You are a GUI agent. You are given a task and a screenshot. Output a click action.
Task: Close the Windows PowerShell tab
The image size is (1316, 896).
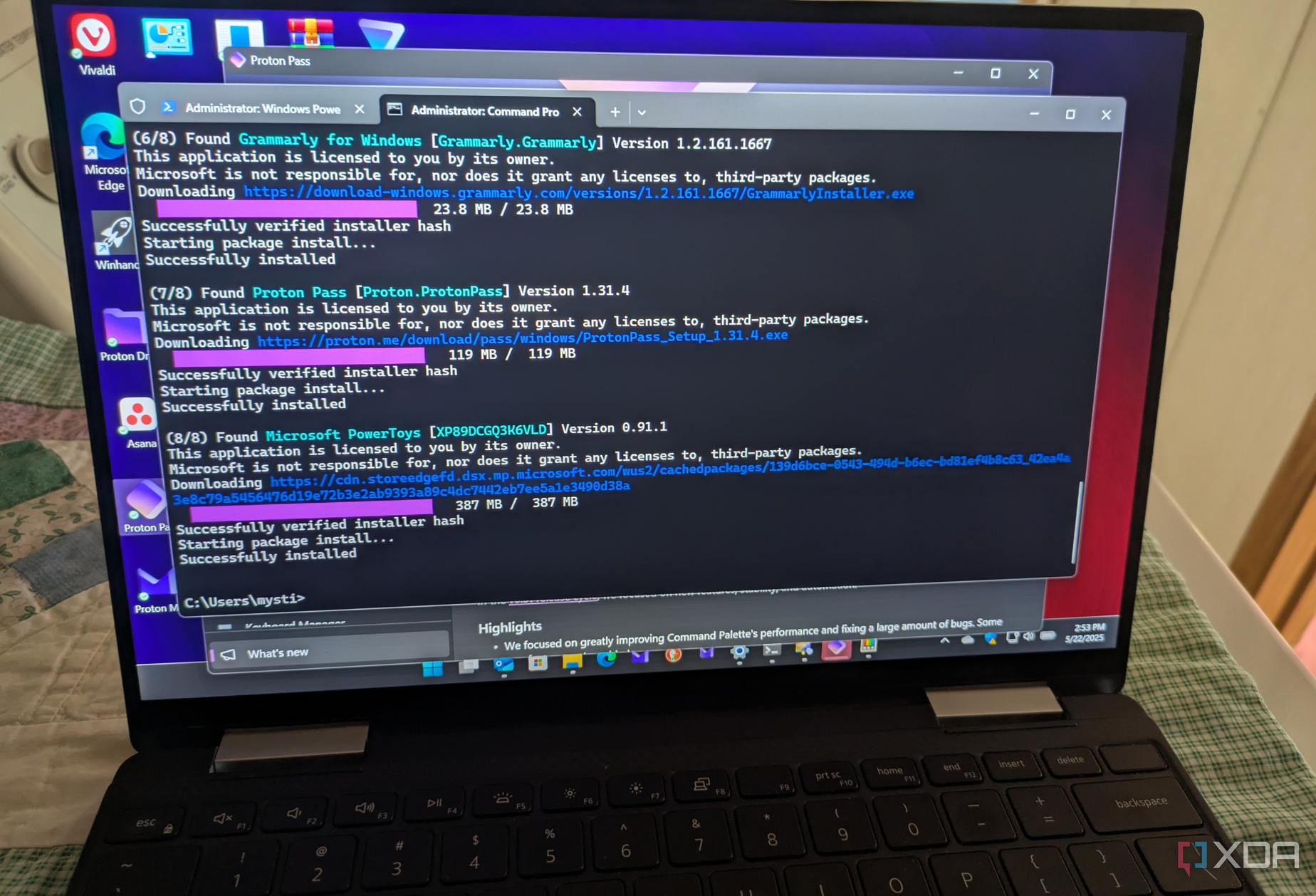[x=360, y=109]
